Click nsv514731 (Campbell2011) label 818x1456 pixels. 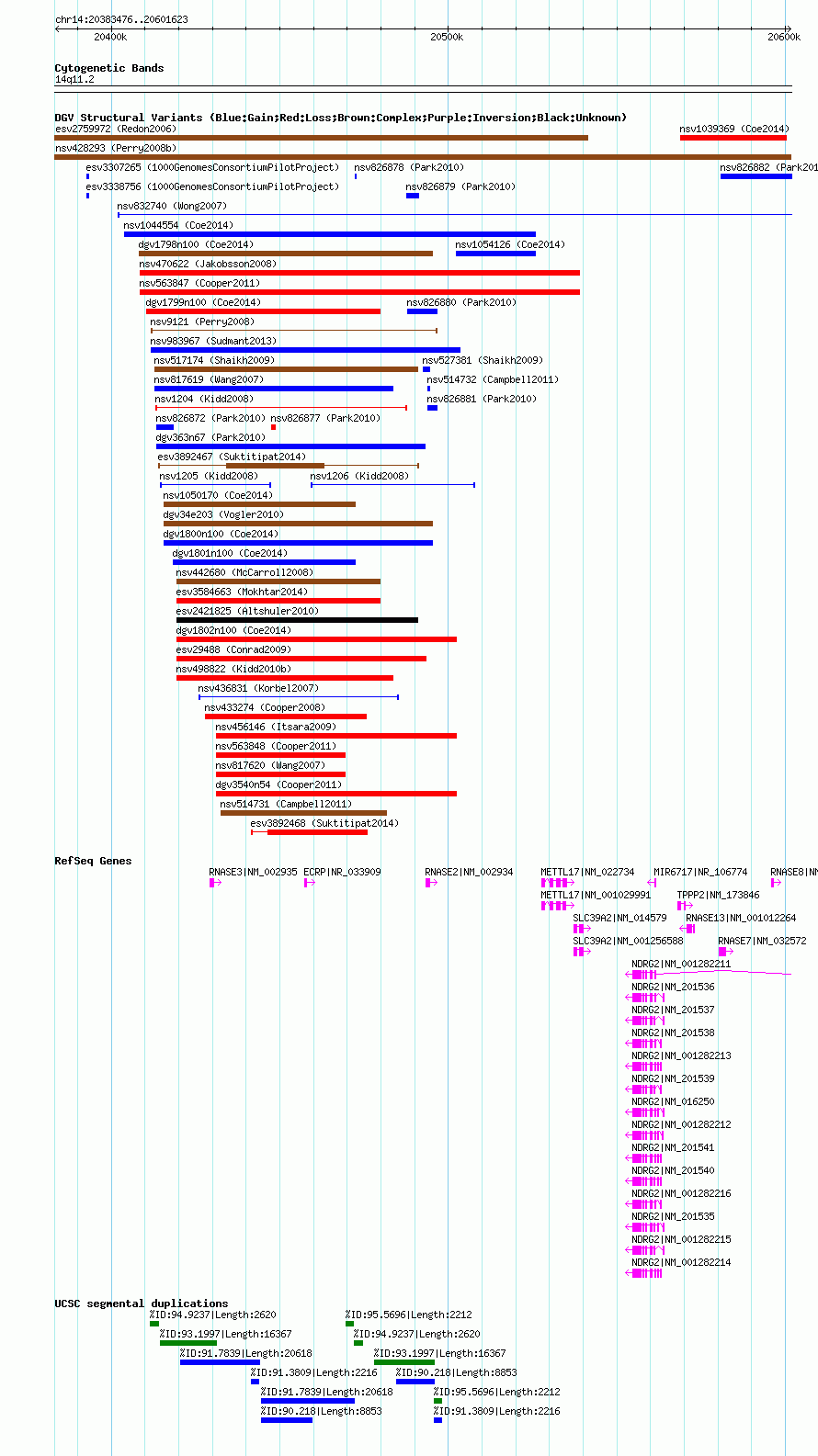coord(286,804)
